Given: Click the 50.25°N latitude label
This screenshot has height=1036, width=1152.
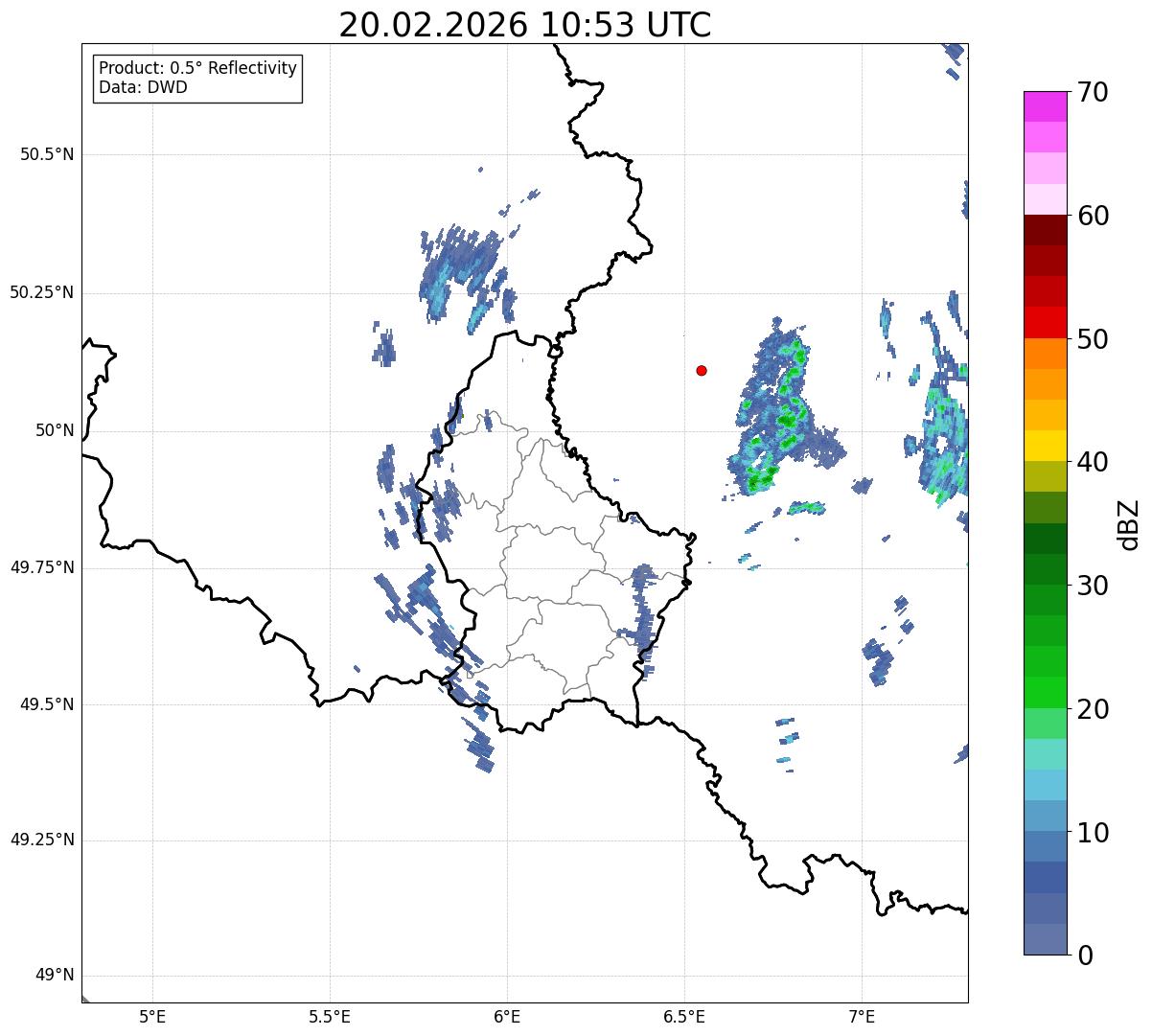Looking at the screenshot, I should pos(41,292).
